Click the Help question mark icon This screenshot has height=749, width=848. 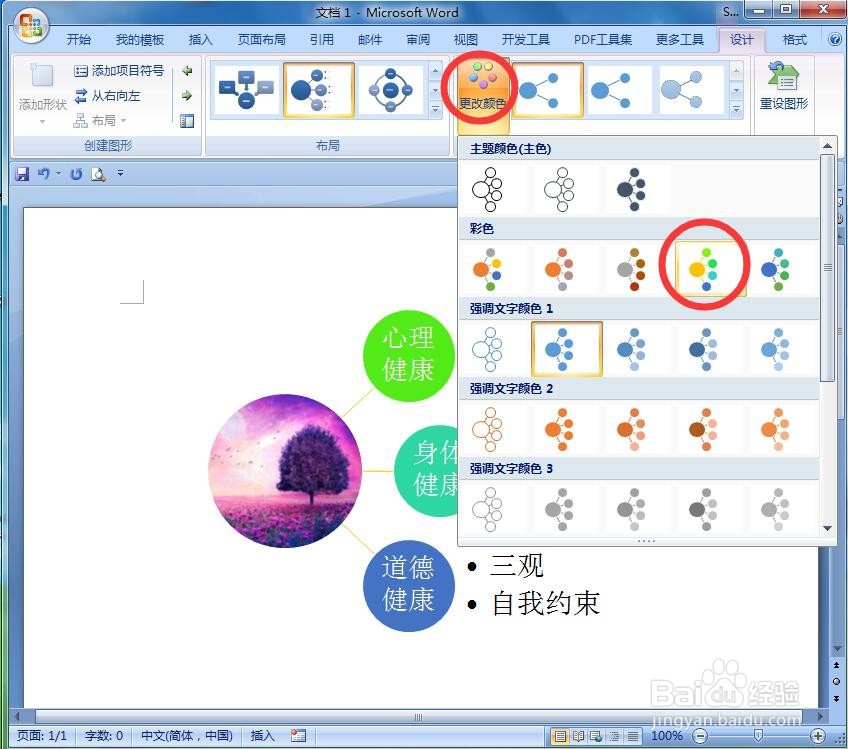[835, 39]
